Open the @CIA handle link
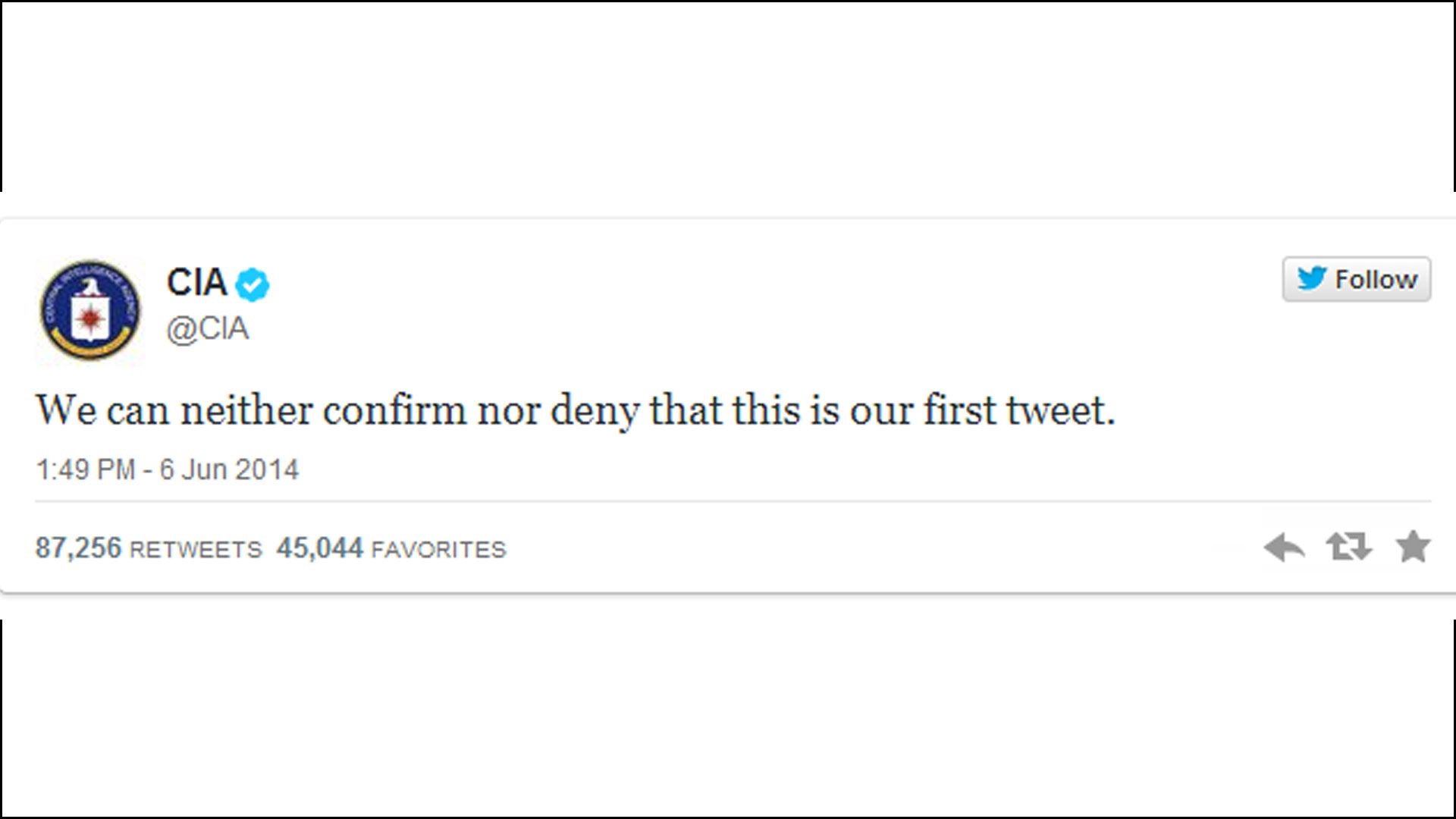1456x819 pixels. pos(210,328)
